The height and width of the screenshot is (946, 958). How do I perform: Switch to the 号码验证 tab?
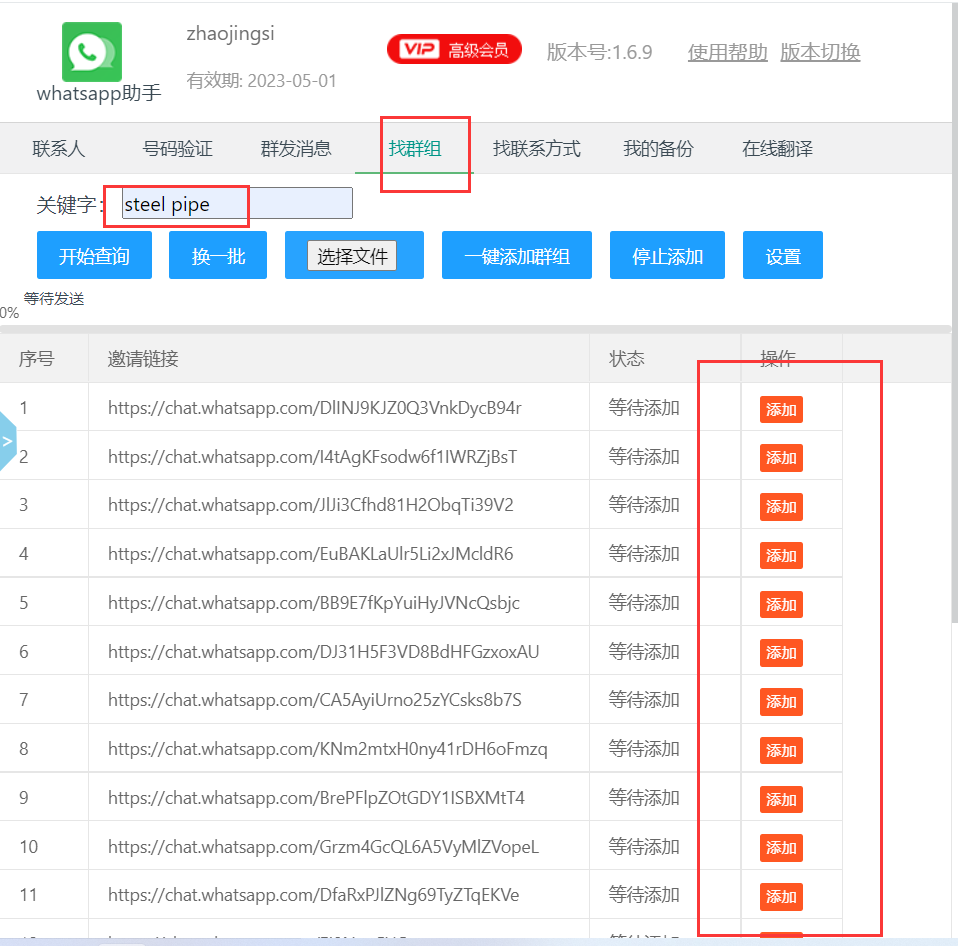tap(178, 149)
